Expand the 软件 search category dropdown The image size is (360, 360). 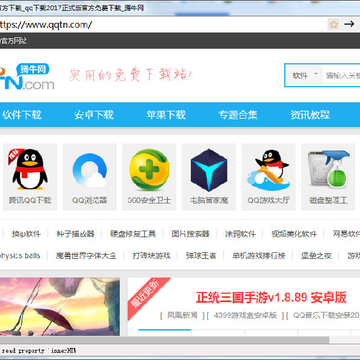tap(304, 75)
